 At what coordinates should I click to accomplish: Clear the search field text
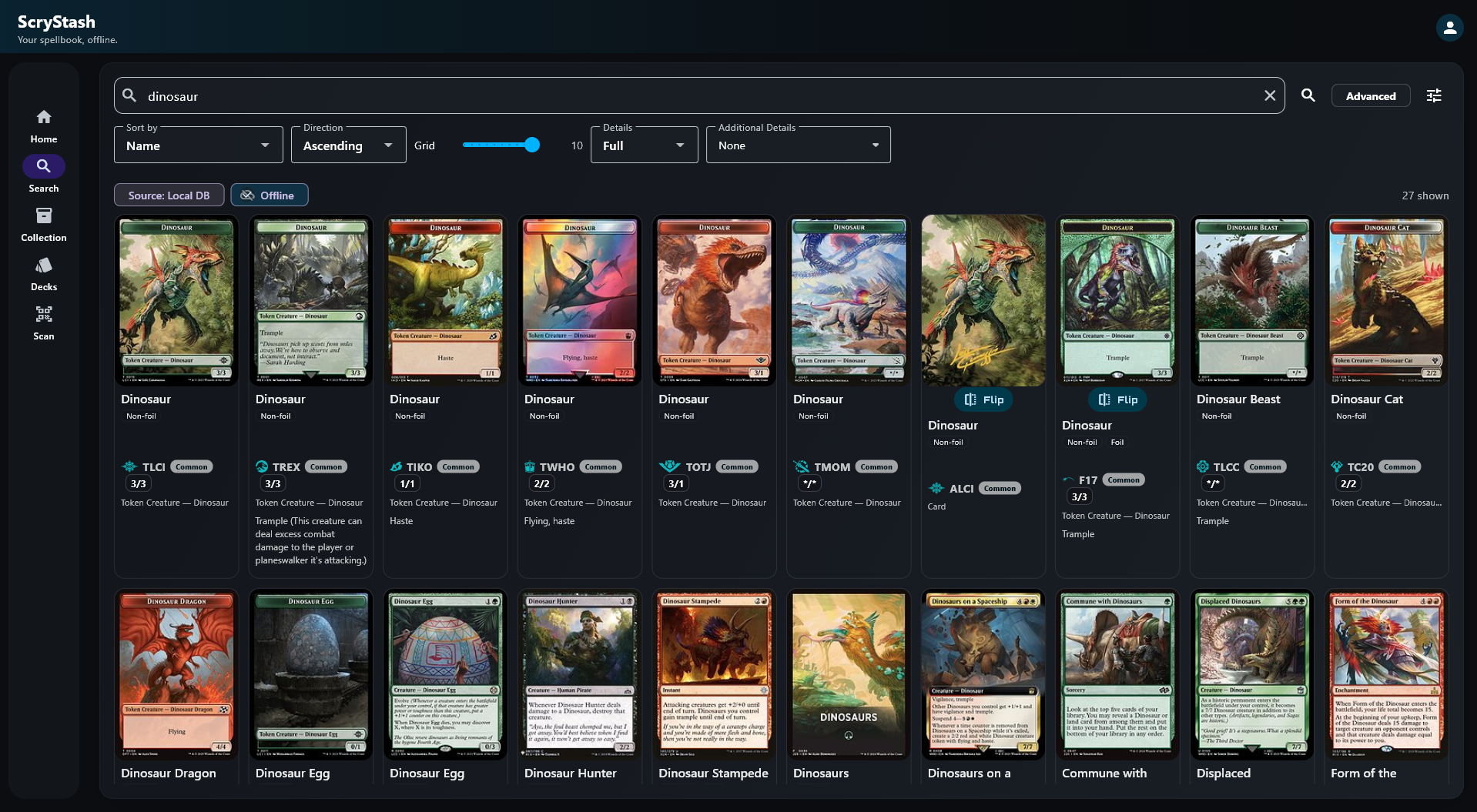(x=1270, y=95)
